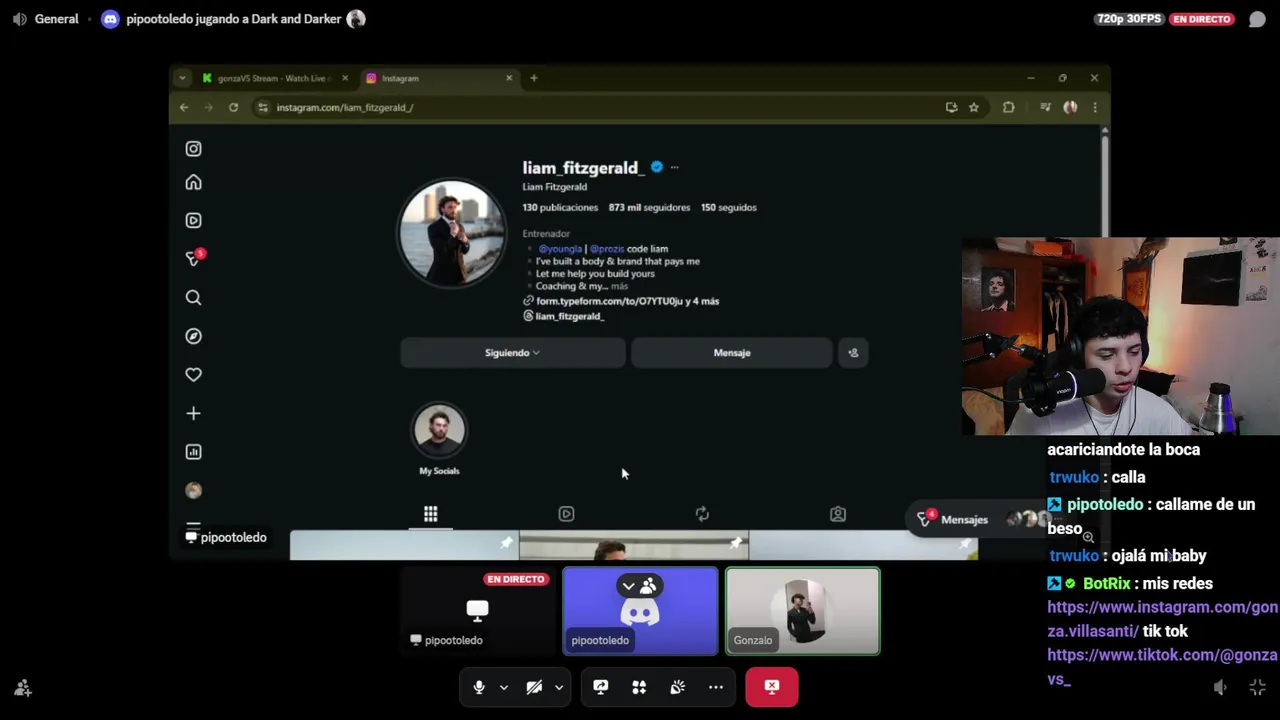
Task: Open the Instagram logo home link
Action: coord(193,149)
